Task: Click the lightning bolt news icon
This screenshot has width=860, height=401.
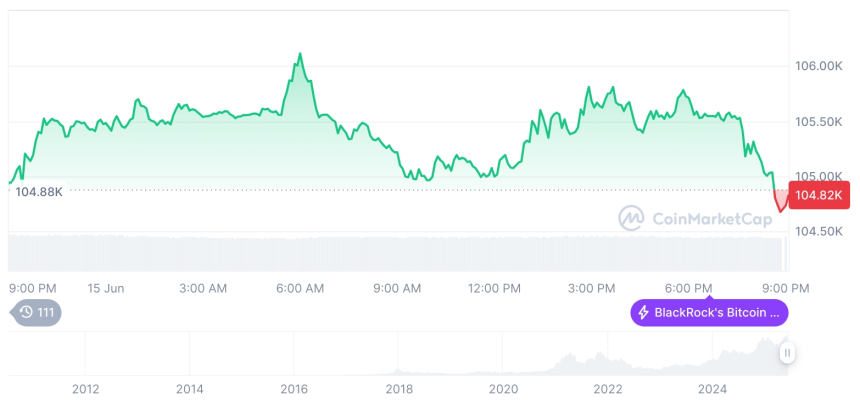Action: coord(644,313)
